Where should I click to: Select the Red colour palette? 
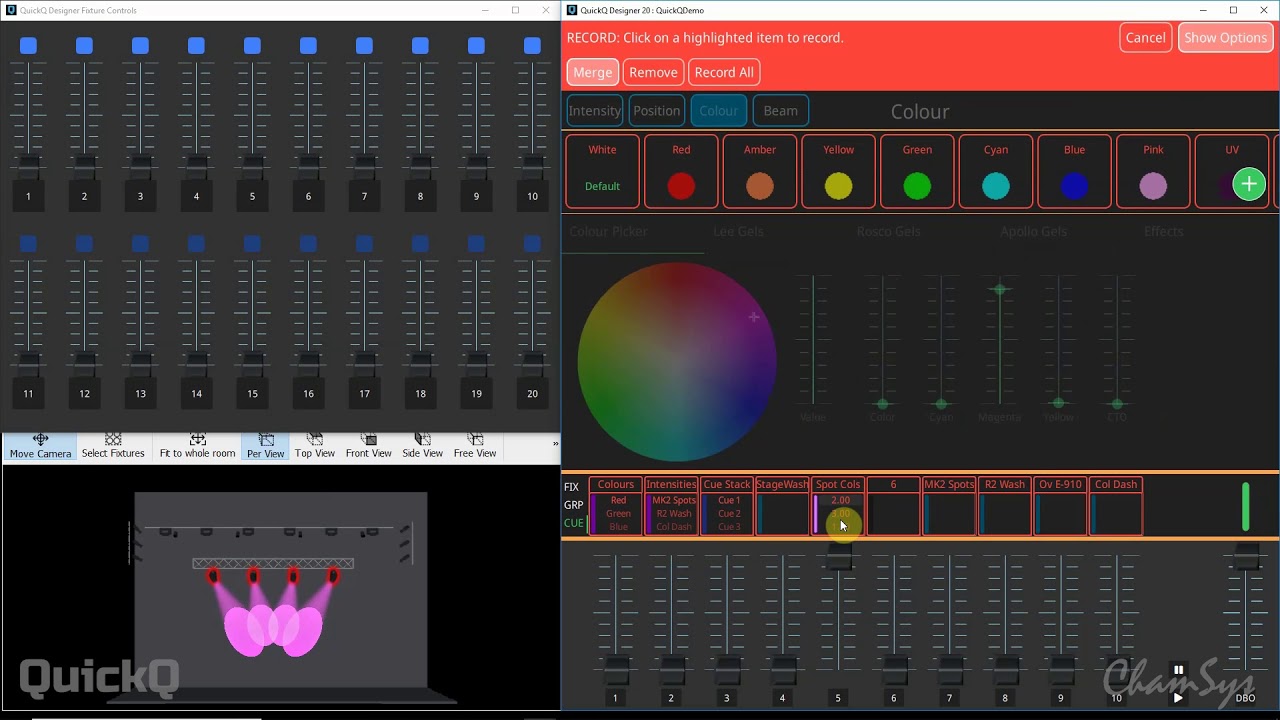[x=681, y=171]
